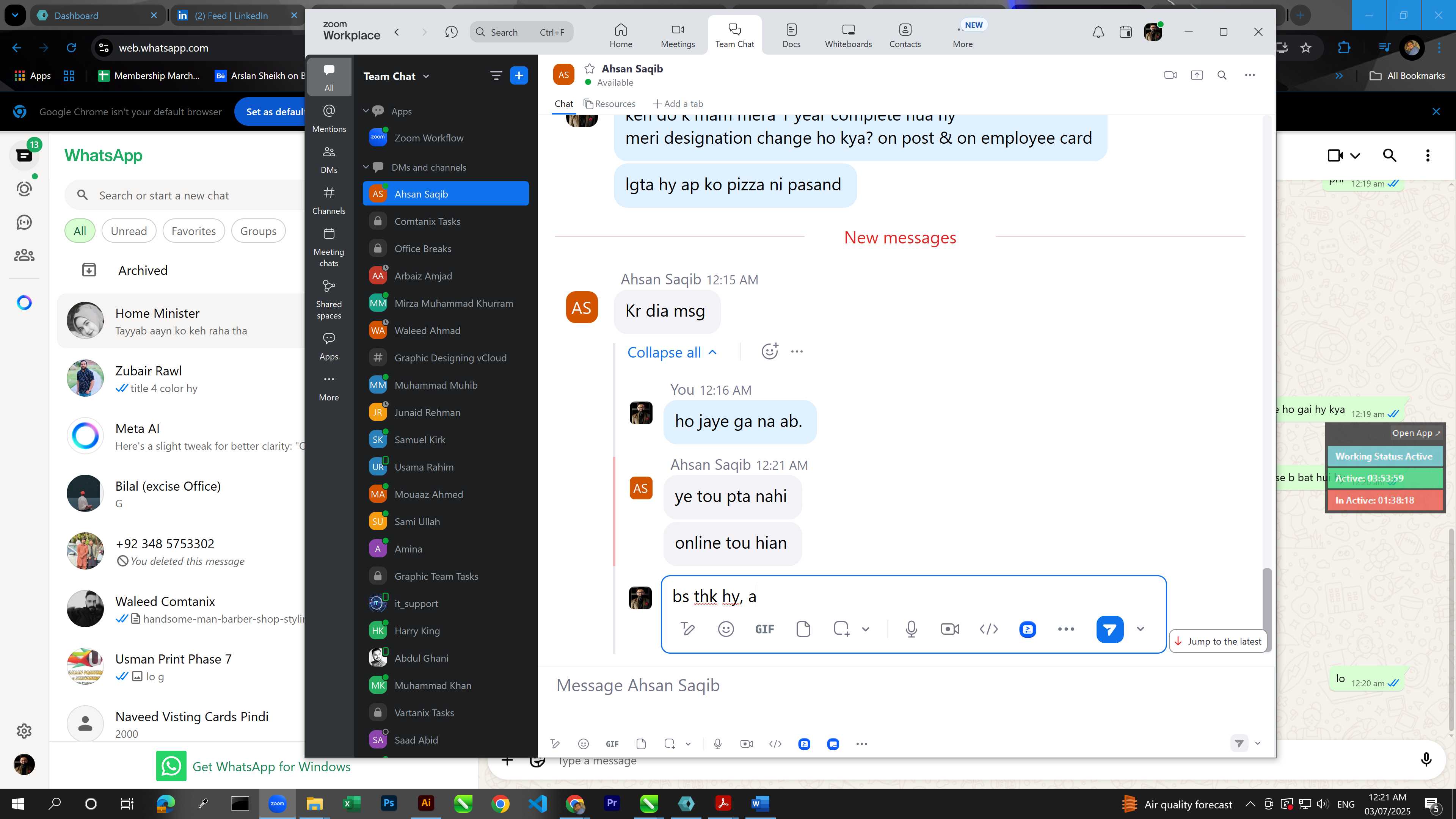Click Jump to the latest button
This screenshot has height=819, width=1456.
pyautogui.click(x=1218, y=641)
